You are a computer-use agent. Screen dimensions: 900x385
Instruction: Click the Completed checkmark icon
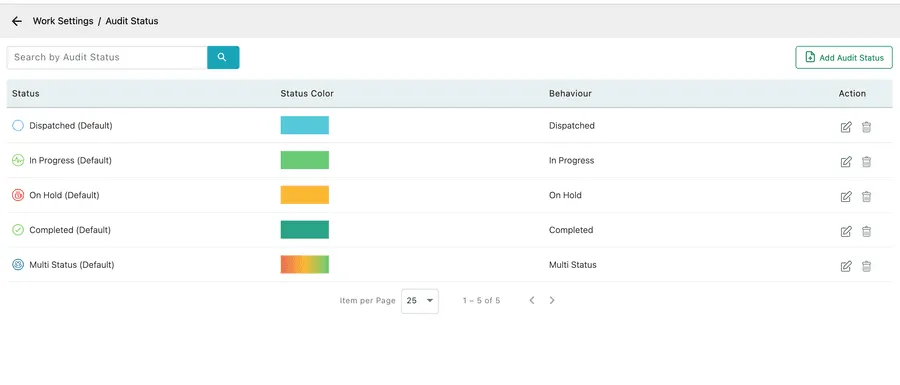tap(18, 230)
